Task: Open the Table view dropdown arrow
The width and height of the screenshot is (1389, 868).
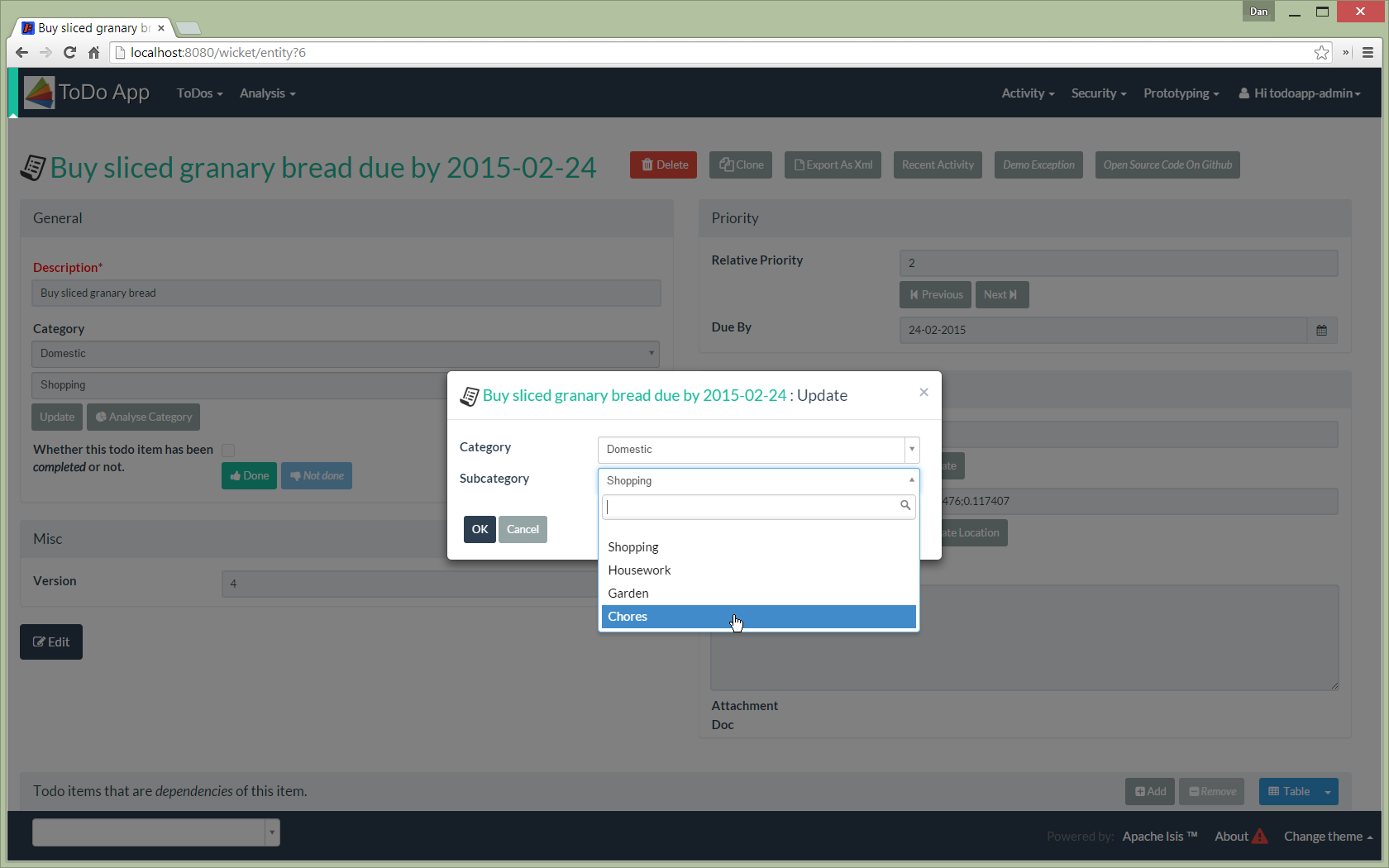Action: tap(1328, 792)
